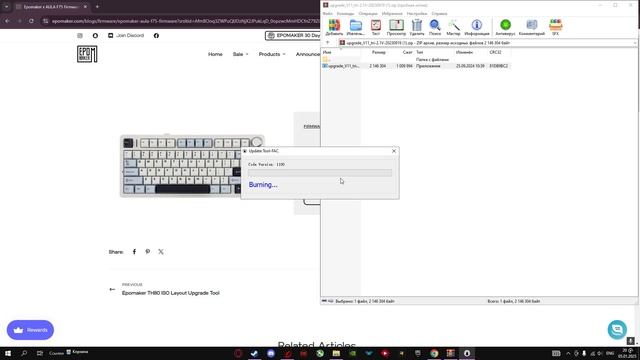Select the parent folder row in WinRAR
This screenshot has height=360, width=640.
click(416, 60)
